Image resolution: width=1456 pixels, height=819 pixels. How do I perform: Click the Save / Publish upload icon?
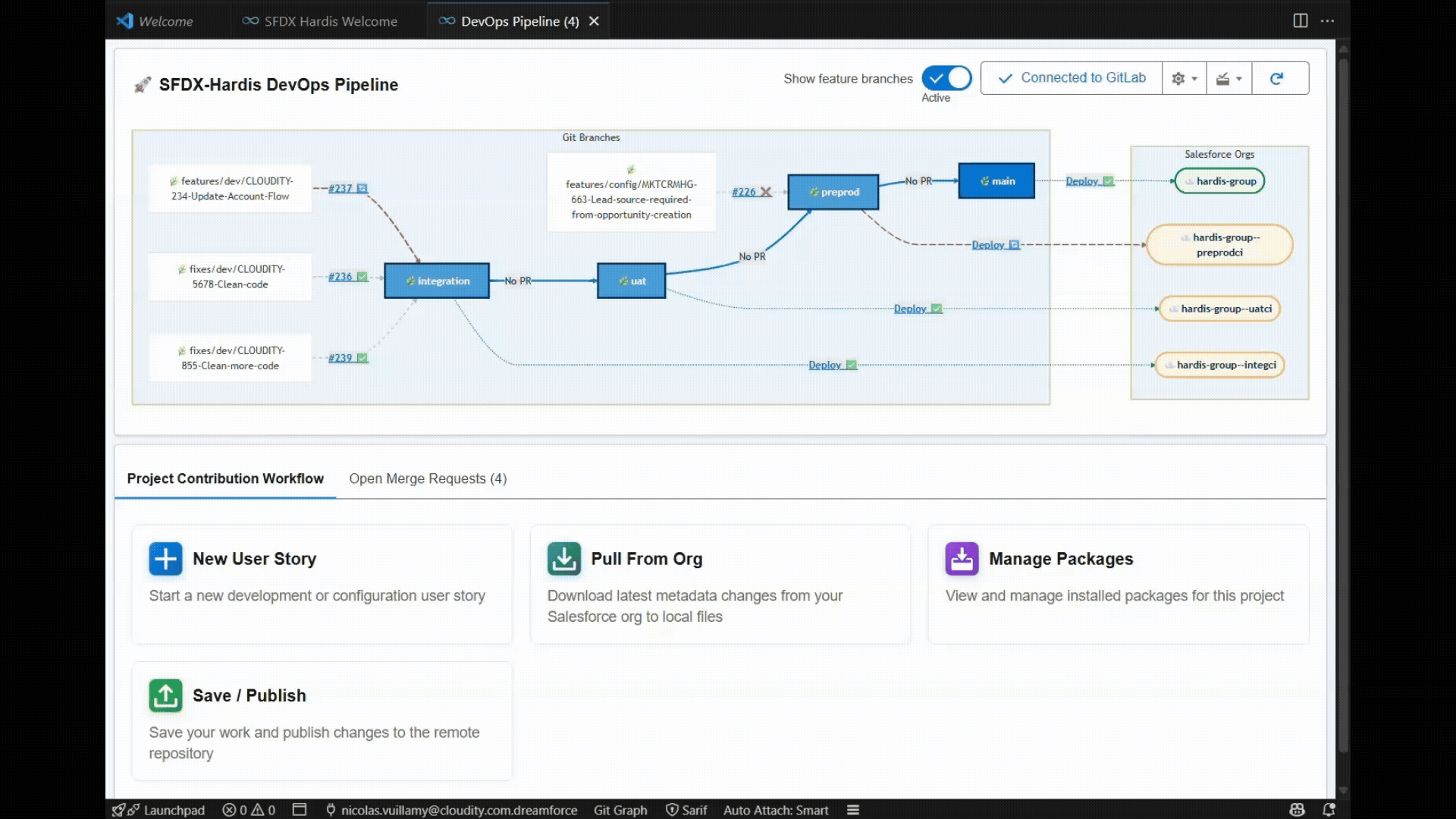click(165, 695)
